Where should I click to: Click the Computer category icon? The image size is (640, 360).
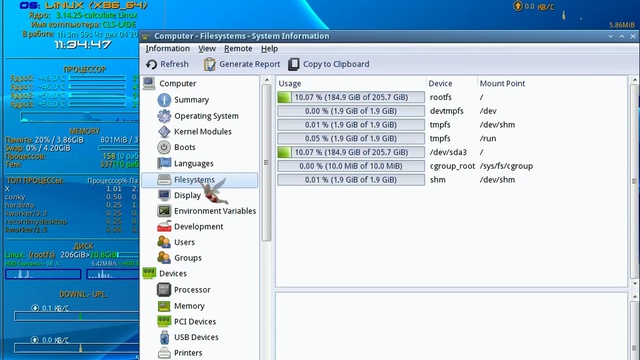[x=149, y=83]
